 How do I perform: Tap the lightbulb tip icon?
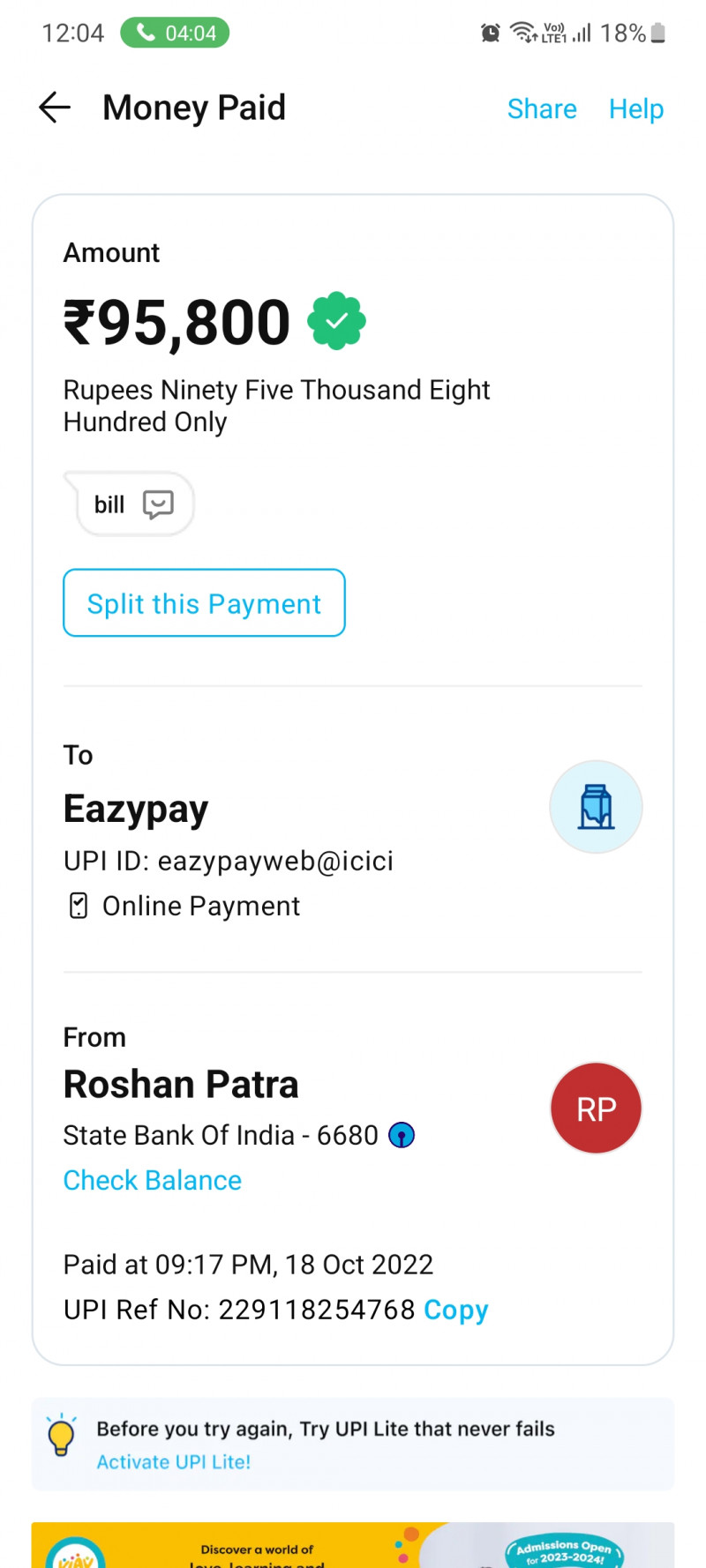pyautogui.click(x=61, y=1435)
